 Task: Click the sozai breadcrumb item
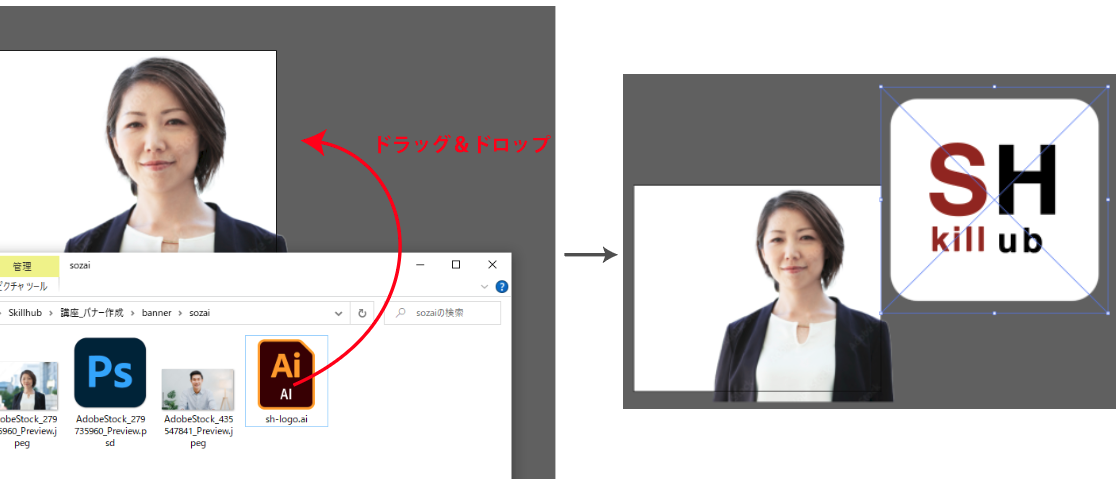(199, 312)
